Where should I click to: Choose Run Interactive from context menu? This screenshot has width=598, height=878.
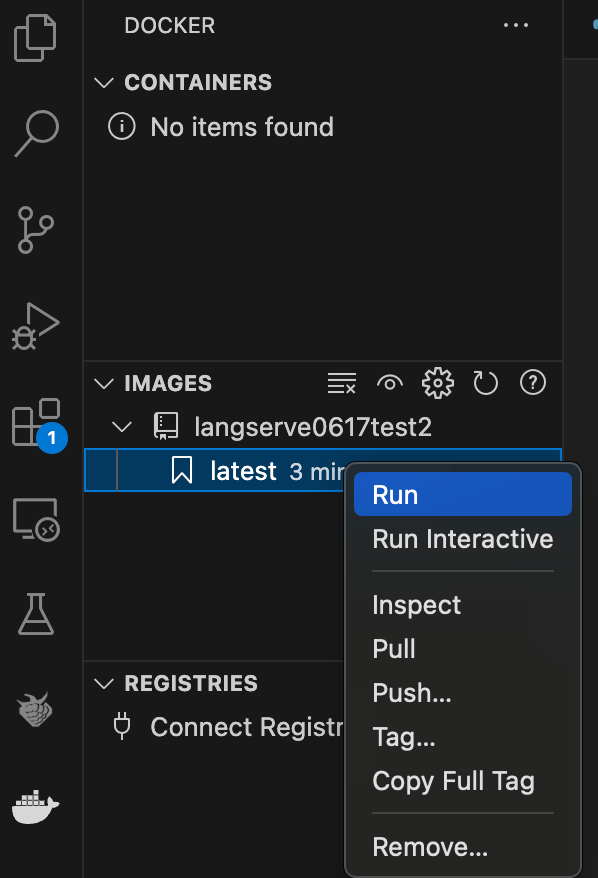462,539
